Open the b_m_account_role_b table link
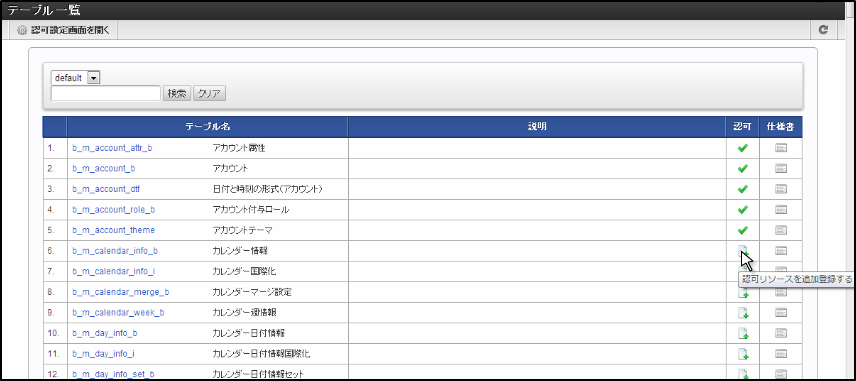The image size is (856, 381). pos(114,210)
